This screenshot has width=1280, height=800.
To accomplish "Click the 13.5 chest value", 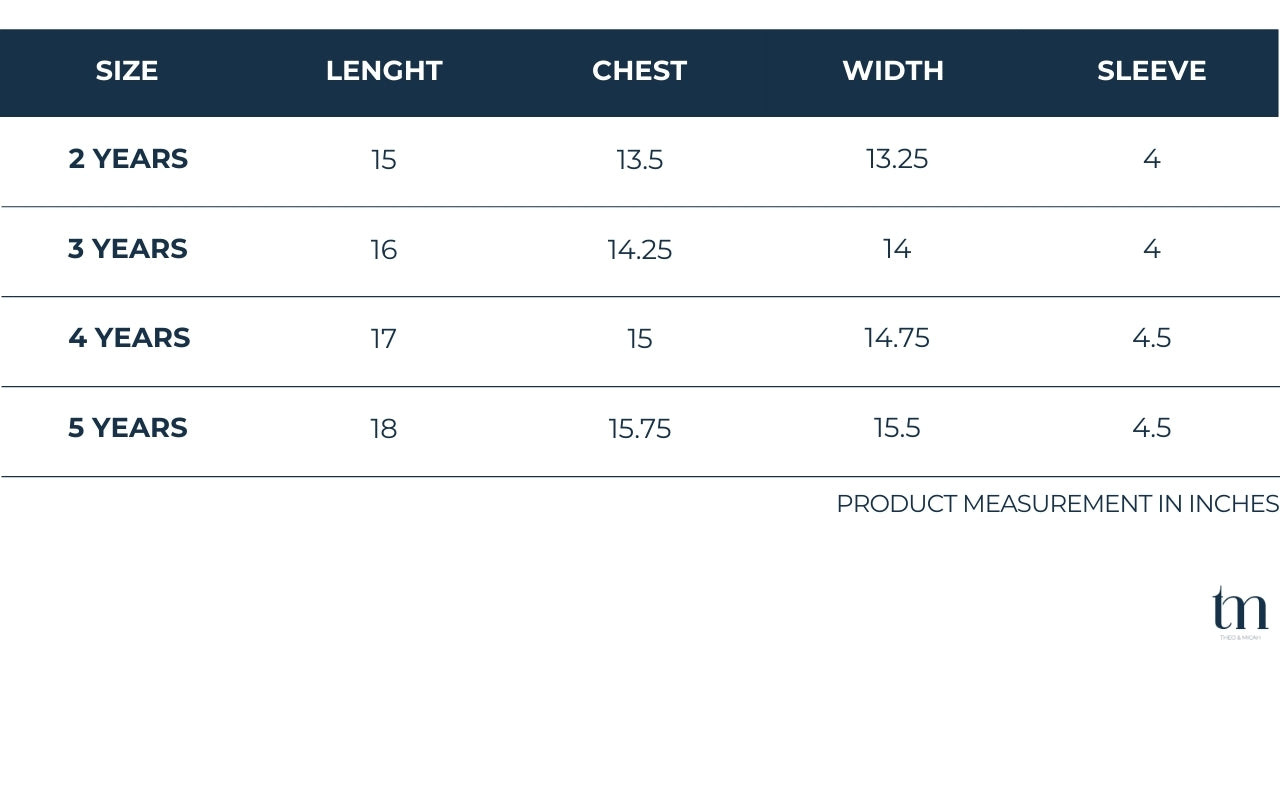I will pyautogui.click(x=640, y=160).
